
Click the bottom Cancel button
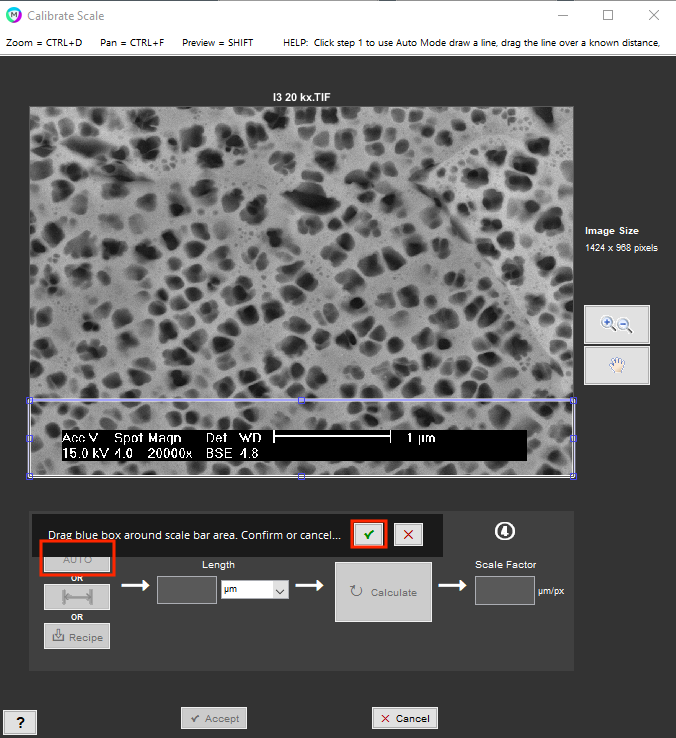point(405,718)
